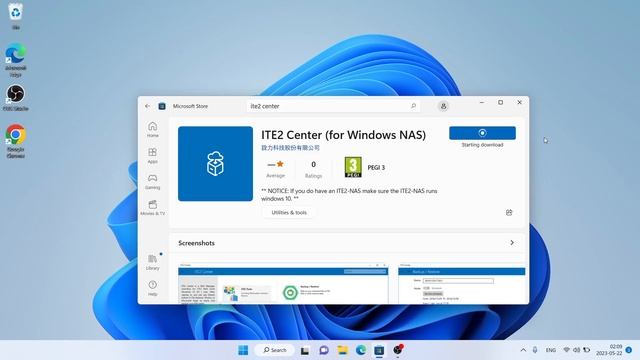Click the PEGI 3 rating badge
Screen dimensions: 640x360
pos(353,167)
